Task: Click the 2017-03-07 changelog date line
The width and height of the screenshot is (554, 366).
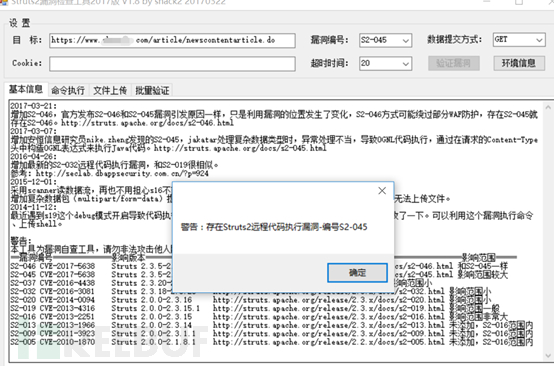Action: [x=34, y=131]
